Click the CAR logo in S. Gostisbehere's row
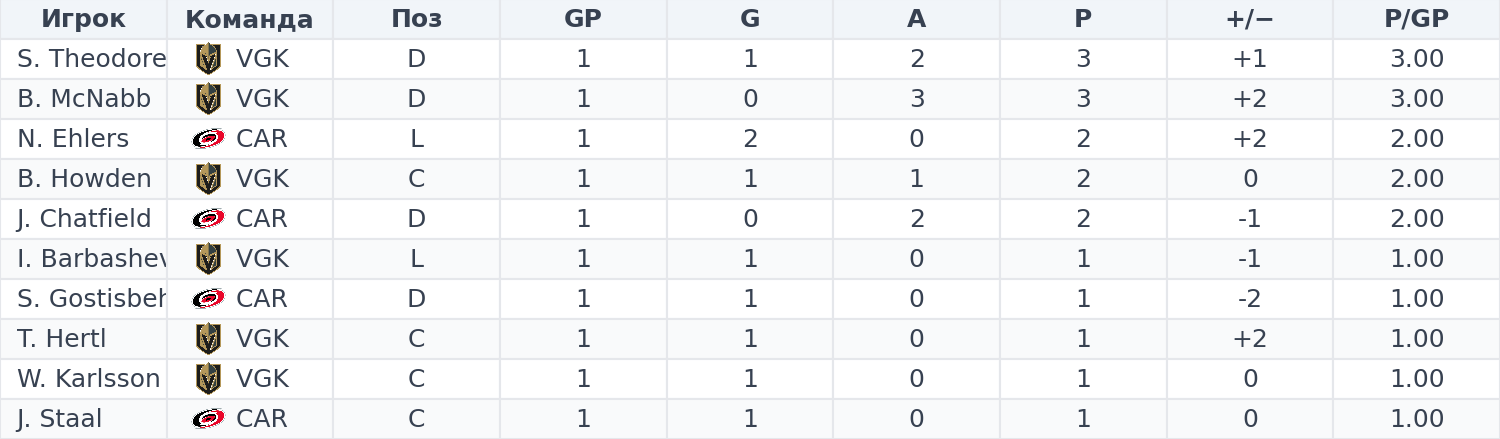 click(208, 299)
